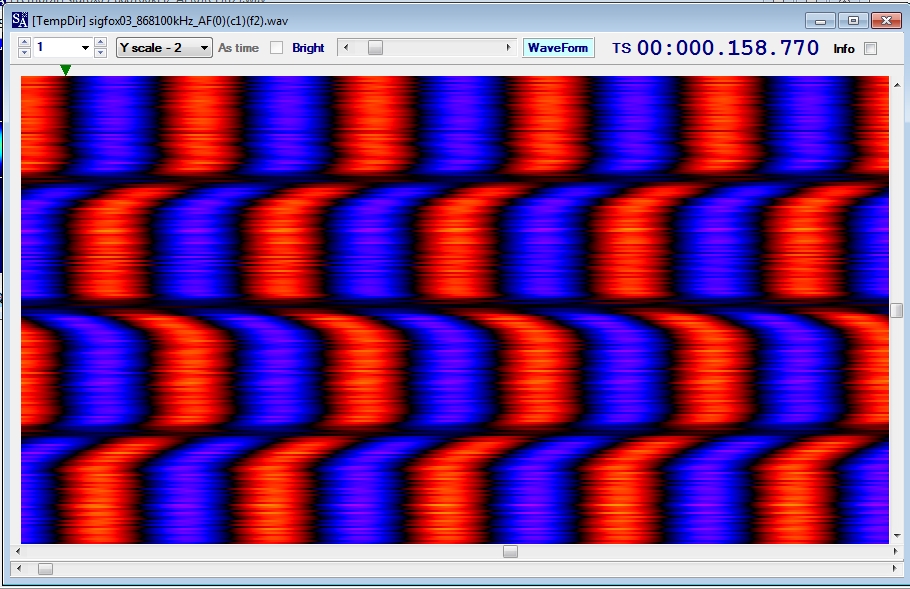Screen dimensions: 910x589
Task: Click the green triangle position marker
Action: pyautogui.click(x=65, y=70)
